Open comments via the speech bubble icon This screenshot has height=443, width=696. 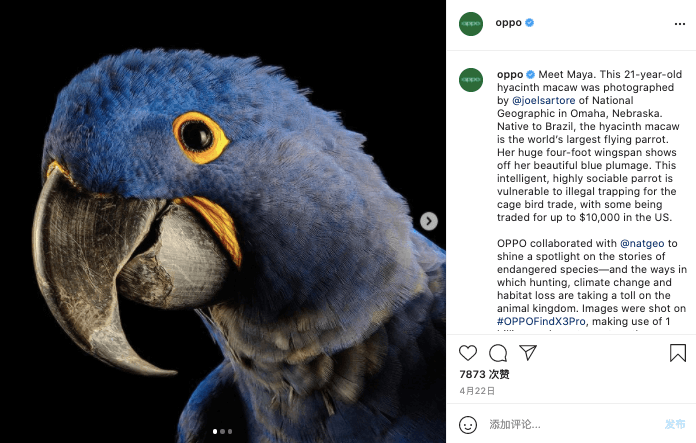point(498,353)
